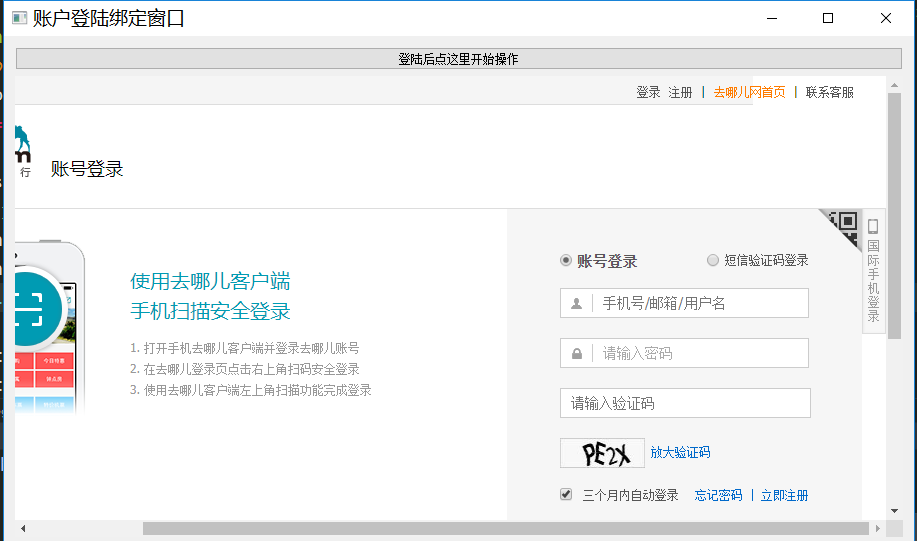The width and height of the screenshot is (917, 541).
Task: Click the scan icon on phone illustration
Action: [x=28, y=309]
